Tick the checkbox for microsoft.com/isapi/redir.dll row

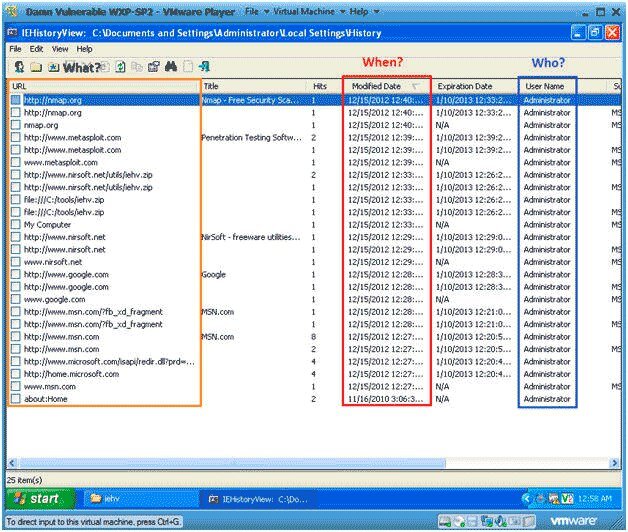(x=16, y=362)
